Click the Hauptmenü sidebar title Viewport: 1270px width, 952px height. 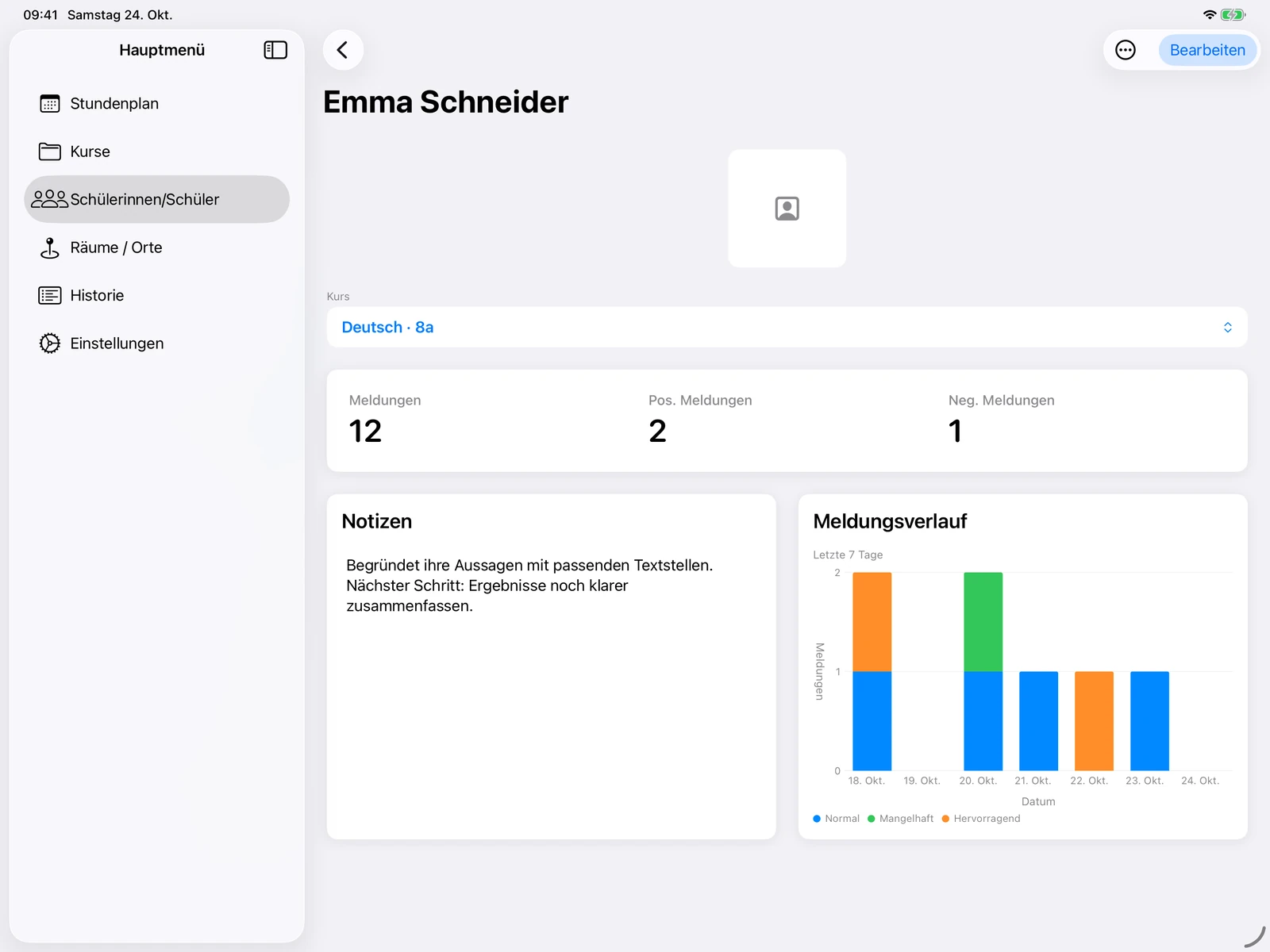click(x=162, y=50)
